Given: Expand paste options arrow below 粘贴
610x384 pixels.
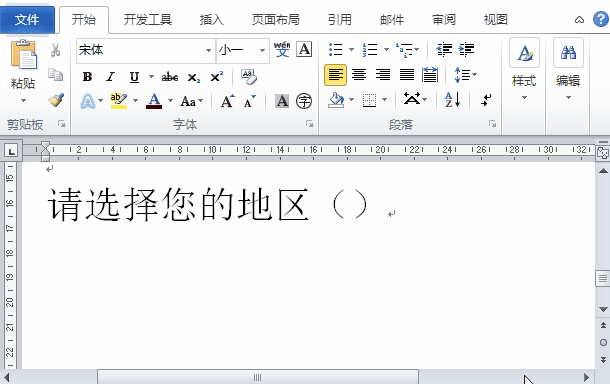Looking at the screenshot, I should [23, 100].
